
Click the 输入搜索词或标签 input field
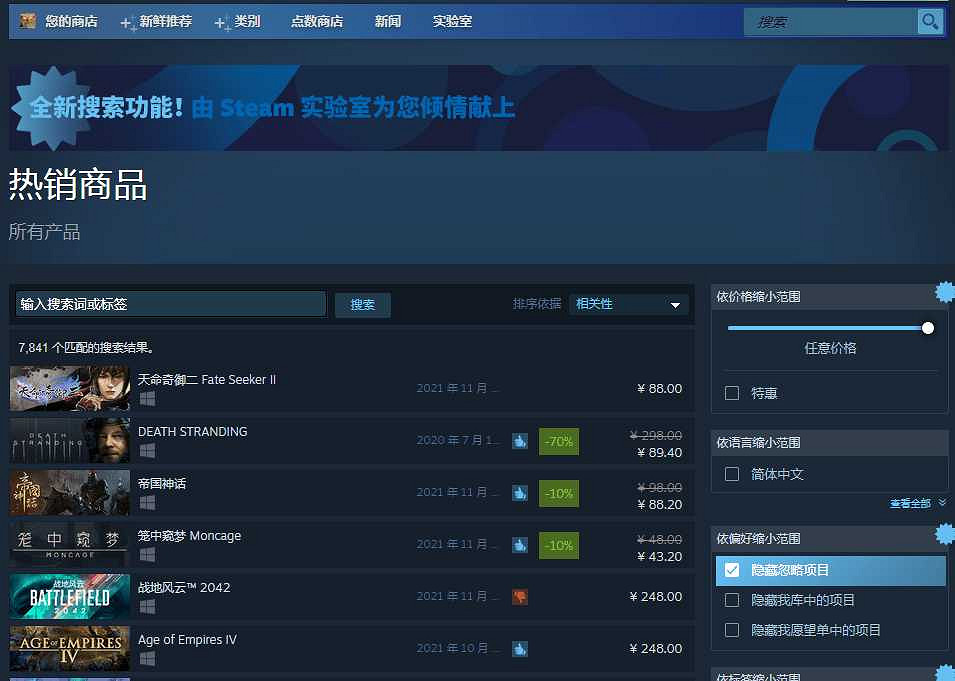point(170,303)
